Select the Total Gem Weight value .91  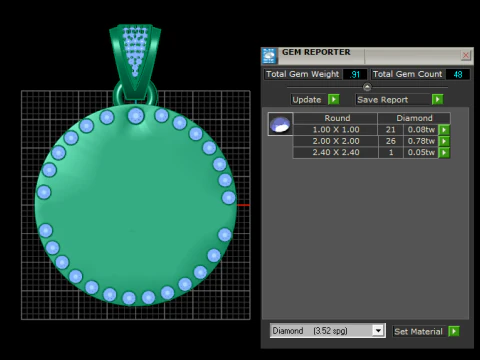click(x=355, y=74)
